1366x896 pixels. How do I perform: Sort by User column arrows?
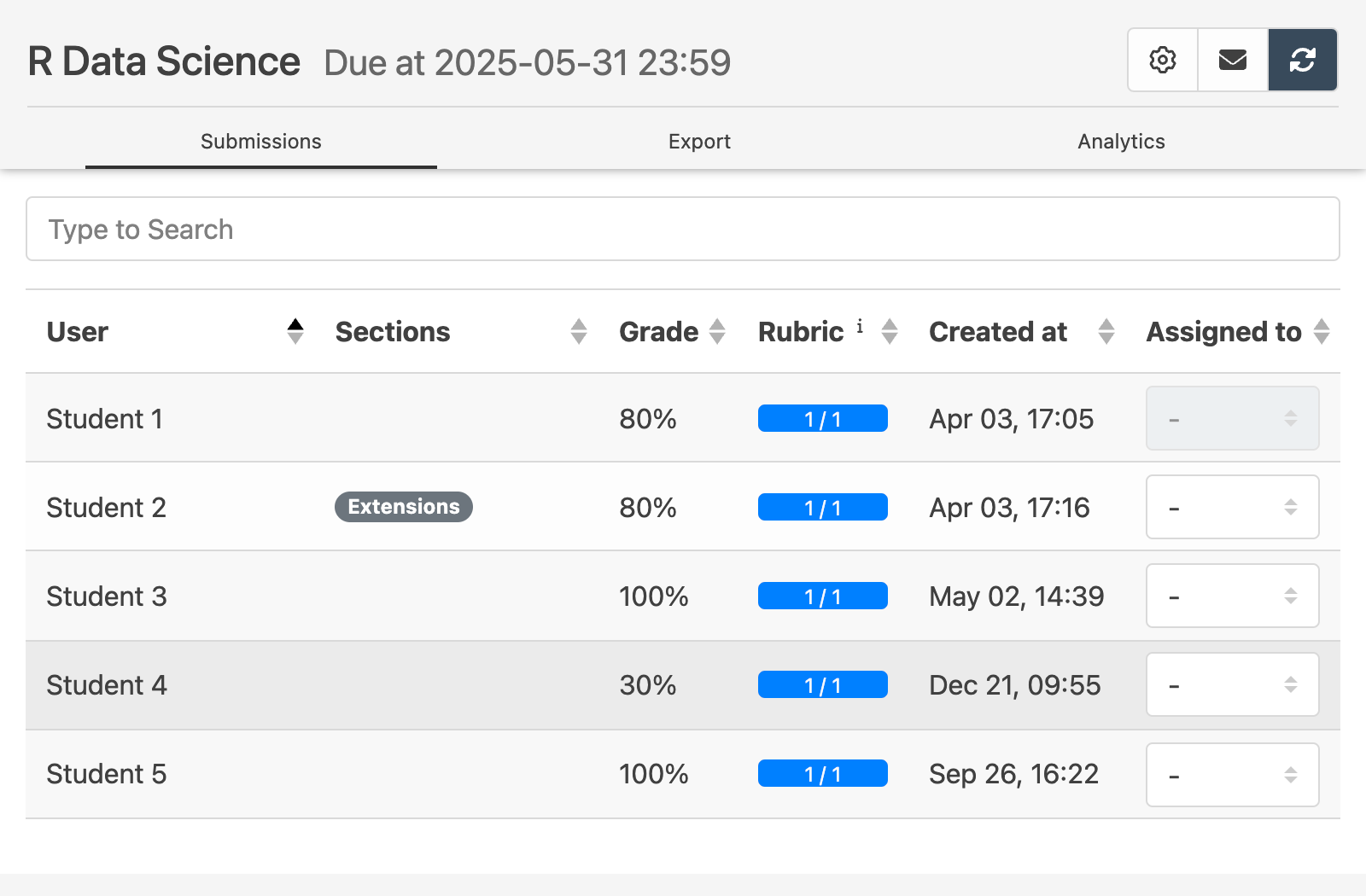pyautogui.click(x=295, y=331)
